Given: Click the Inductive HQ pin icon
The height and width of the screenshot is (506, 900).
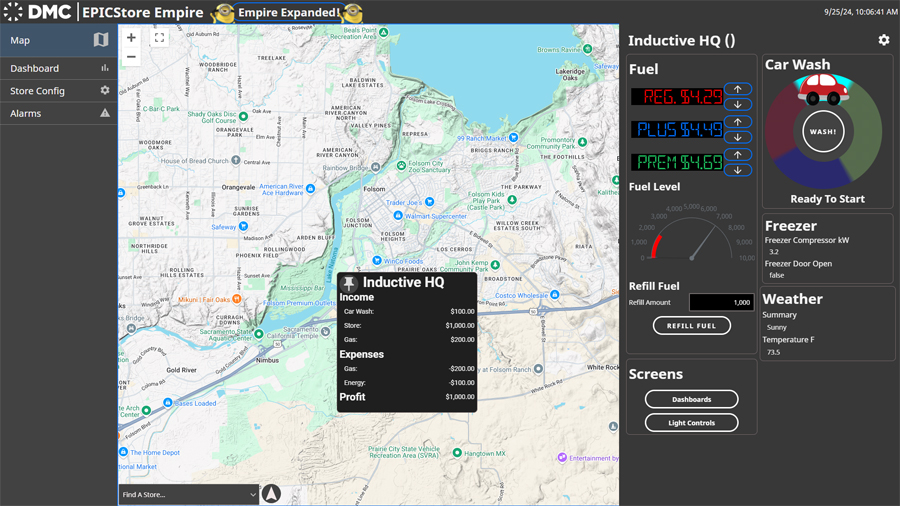Looking at the screenshot, I should point(349,283).
